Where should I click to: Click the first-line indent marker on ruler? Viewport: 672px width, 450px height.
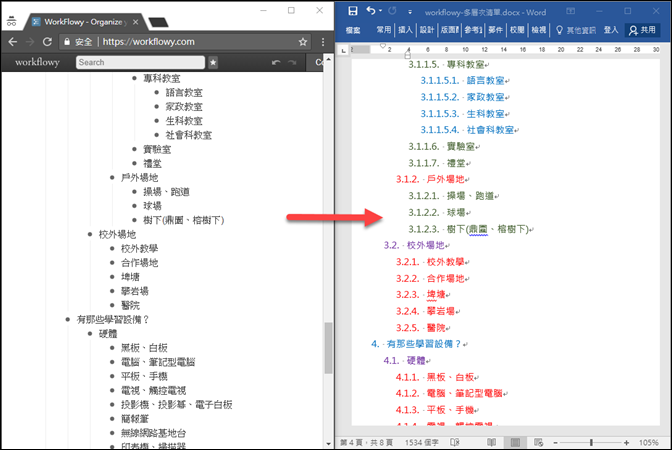coord(383,46)
